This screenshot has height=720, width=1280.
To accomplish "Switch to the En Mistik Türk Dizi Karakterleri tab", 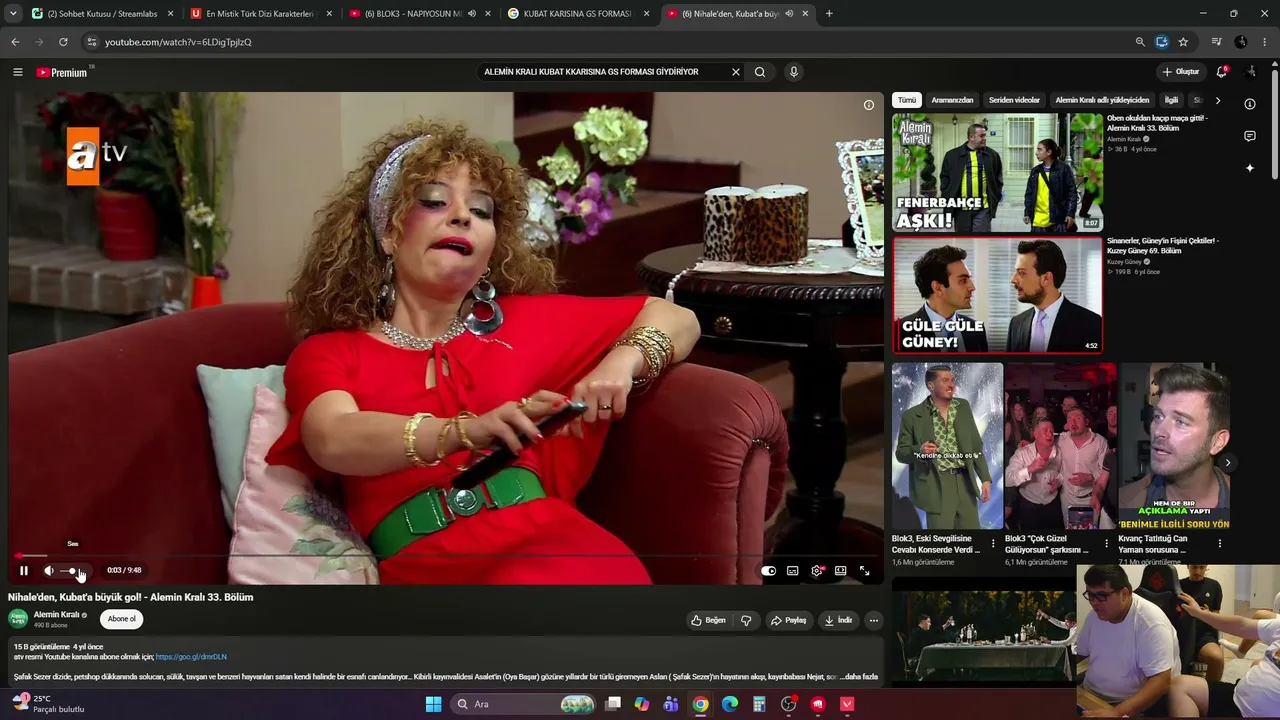I will 260,14.
